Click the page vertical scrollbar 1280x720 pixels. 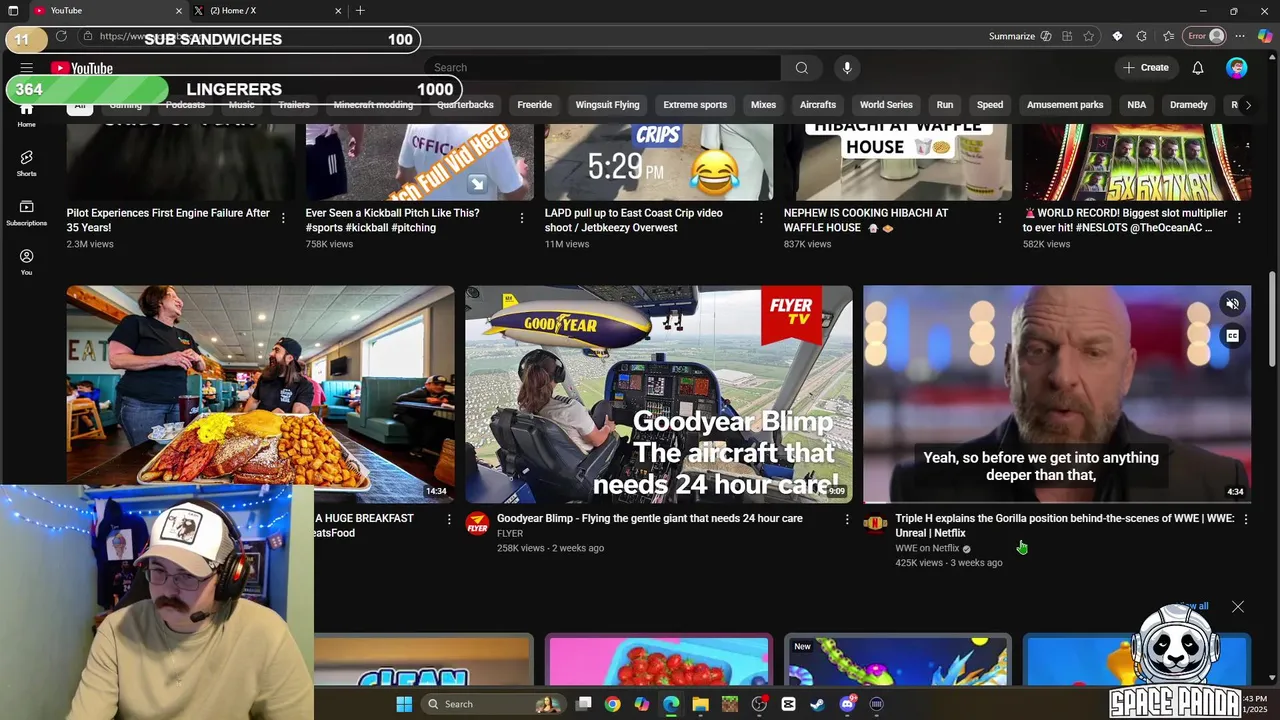1272,318
